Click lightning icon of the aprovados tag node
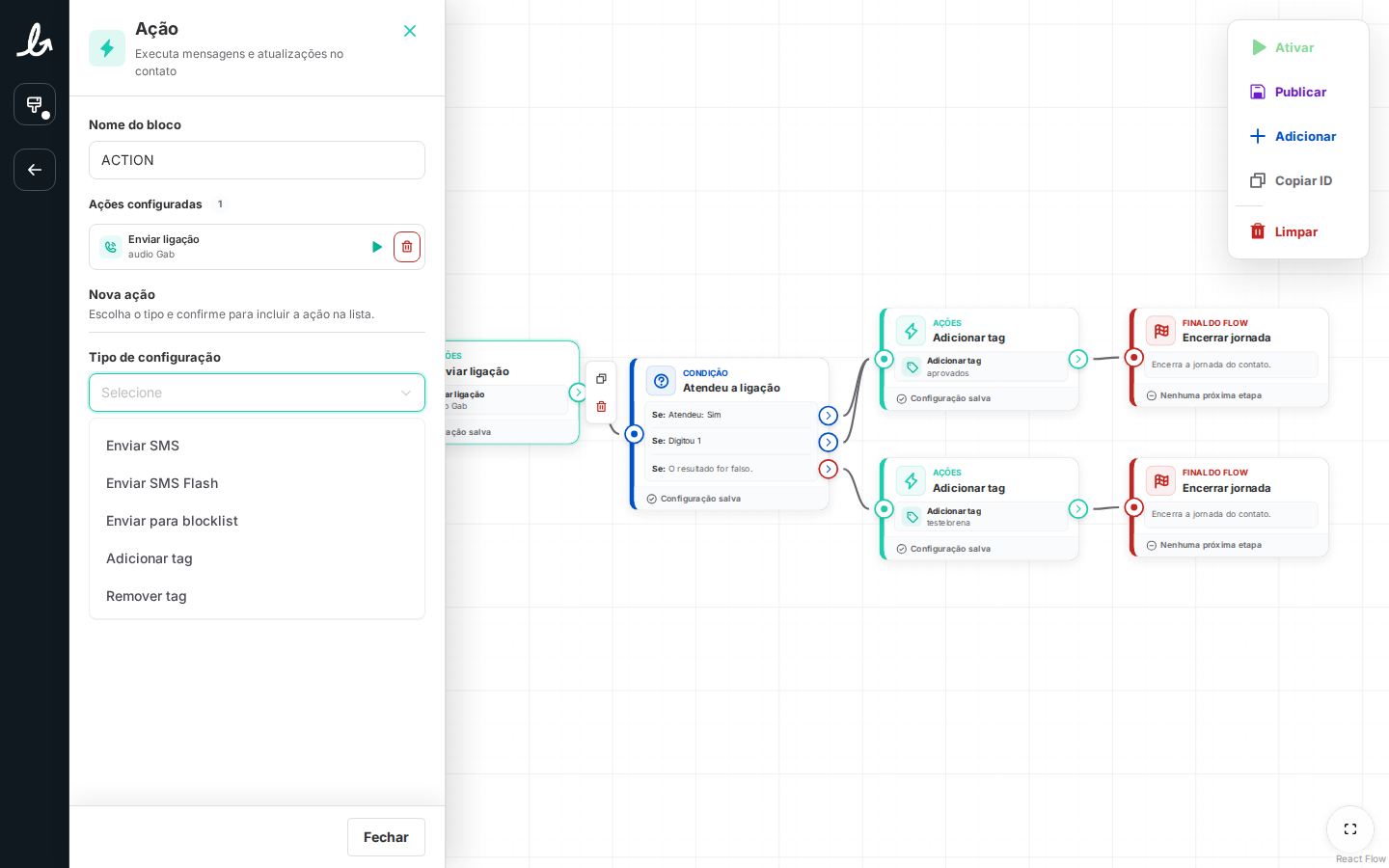Image resolution: width=1389 pixels, height=868 pixels. click(911, 331)
